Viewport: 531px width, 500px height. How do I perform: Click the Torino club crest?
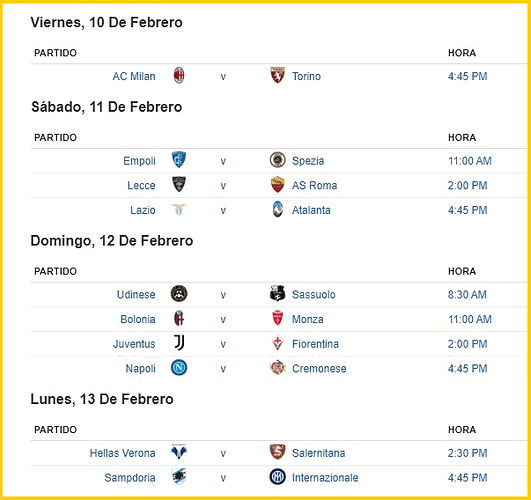point(277,75)
